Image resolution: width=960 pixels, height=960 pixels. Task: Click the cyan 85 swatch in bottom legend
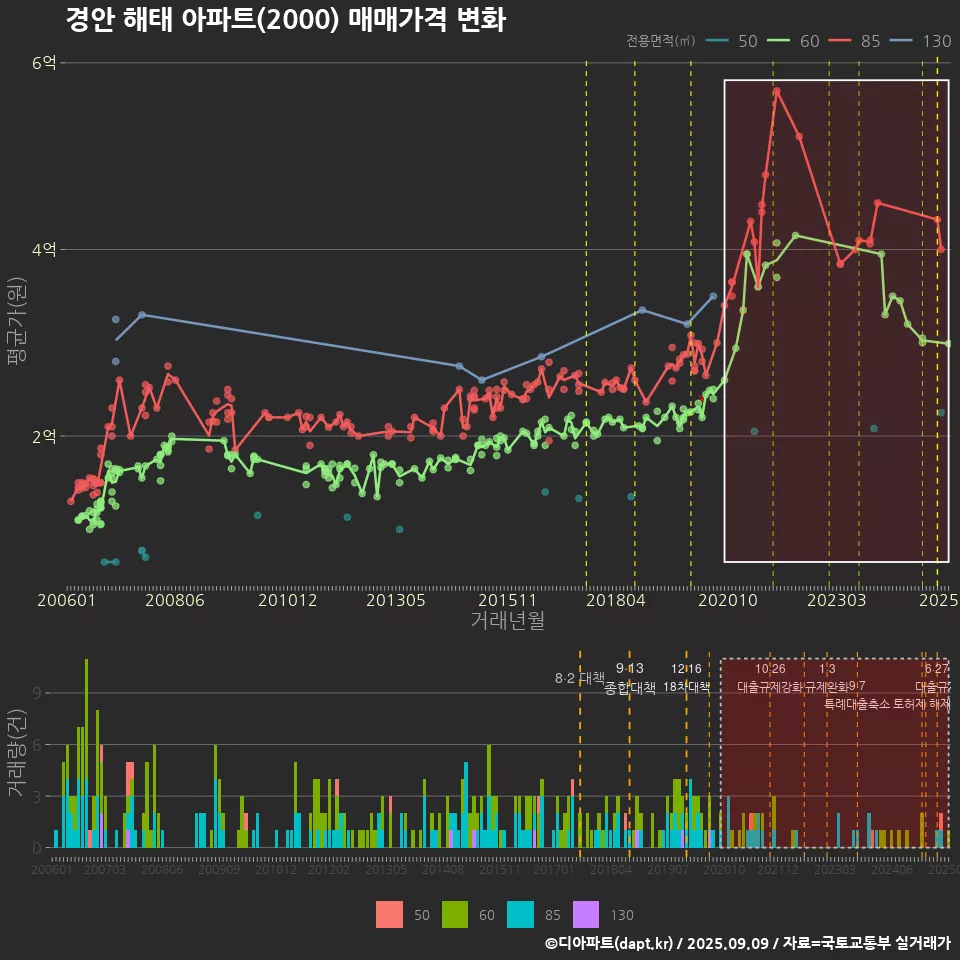[520, 915]
